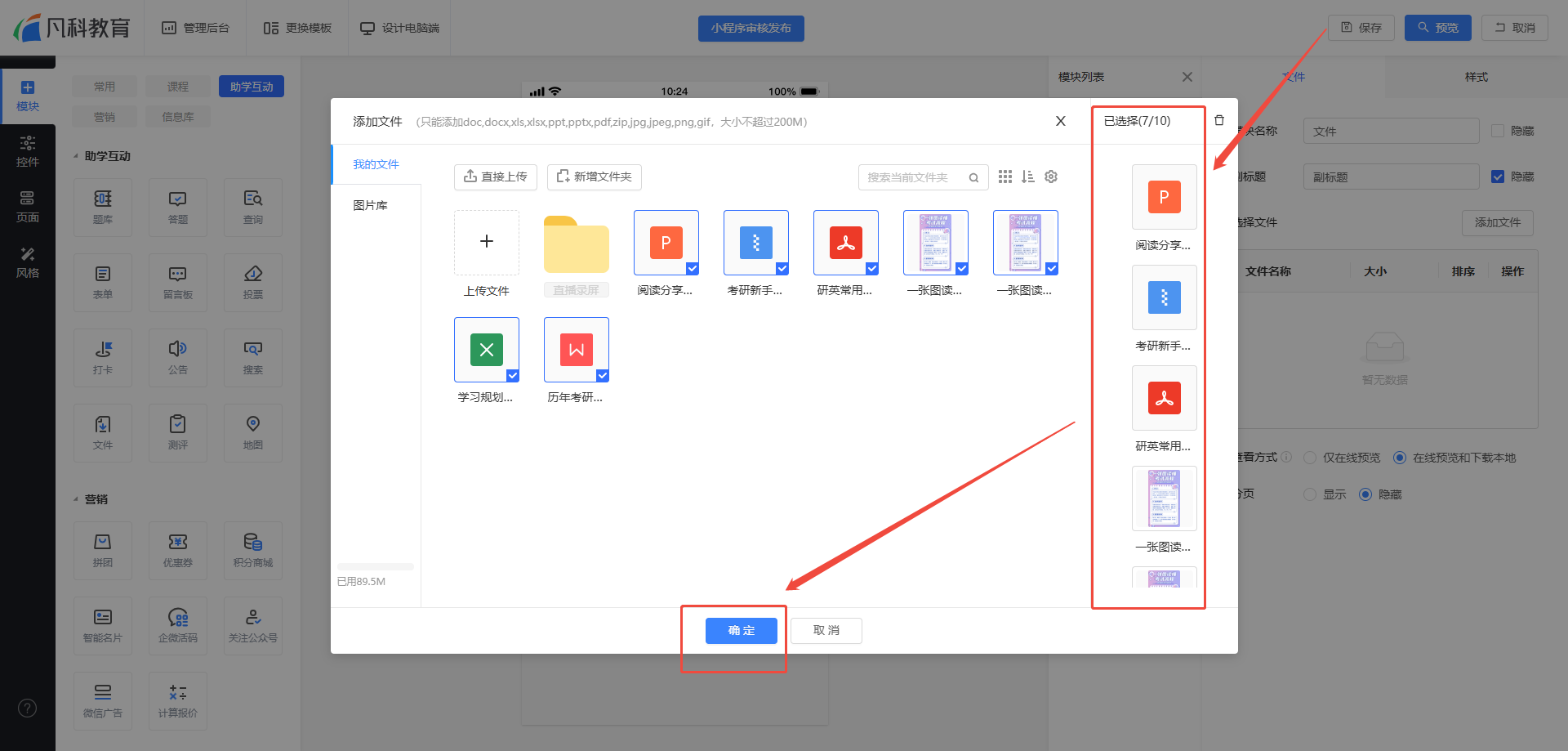Screen dimensions: 1568x751
Task: Click the sort order icon
Action: [1027, 177]
